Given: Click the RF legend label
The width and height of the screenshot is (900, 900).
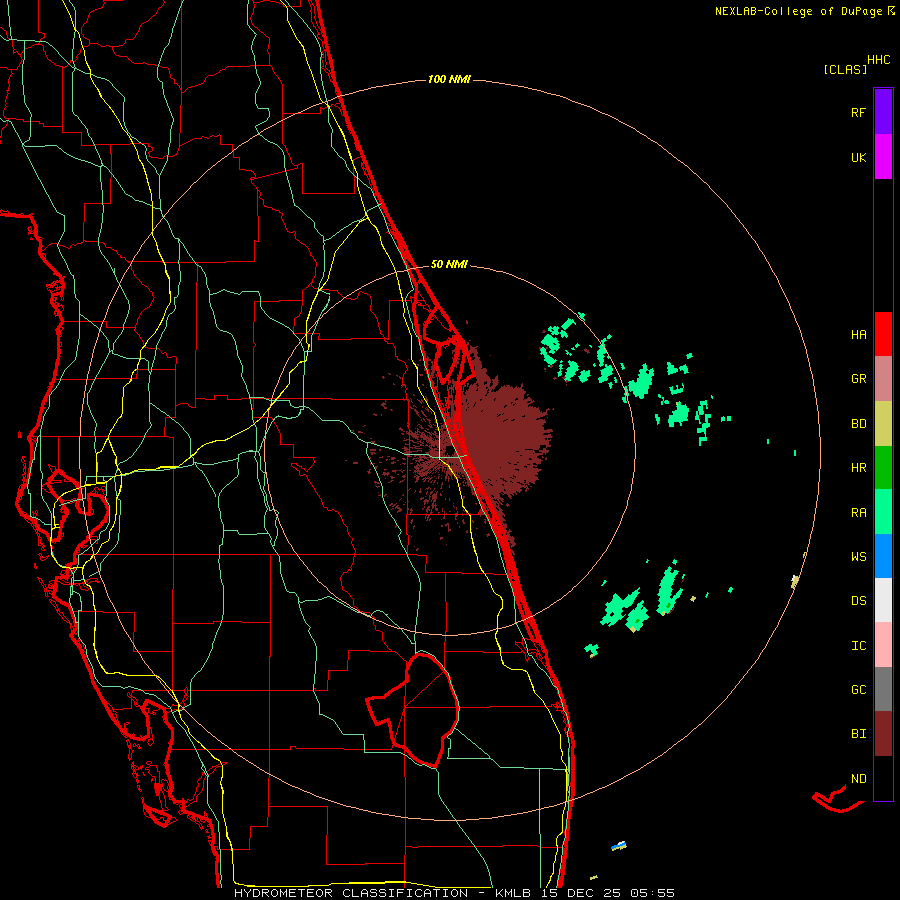Looking at the screenshot, I should pyautogui.click(x=858, y=112).
